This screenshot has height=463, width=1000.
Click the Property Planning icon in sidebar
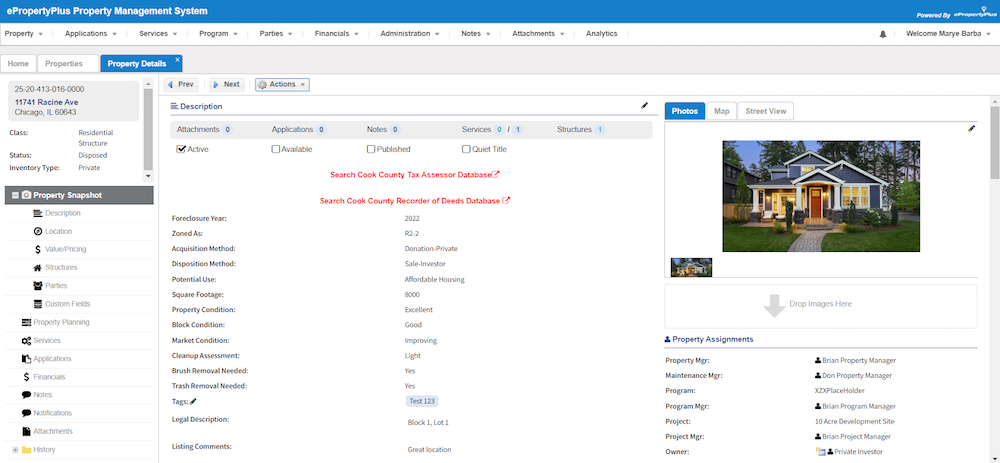click(26, 322)
